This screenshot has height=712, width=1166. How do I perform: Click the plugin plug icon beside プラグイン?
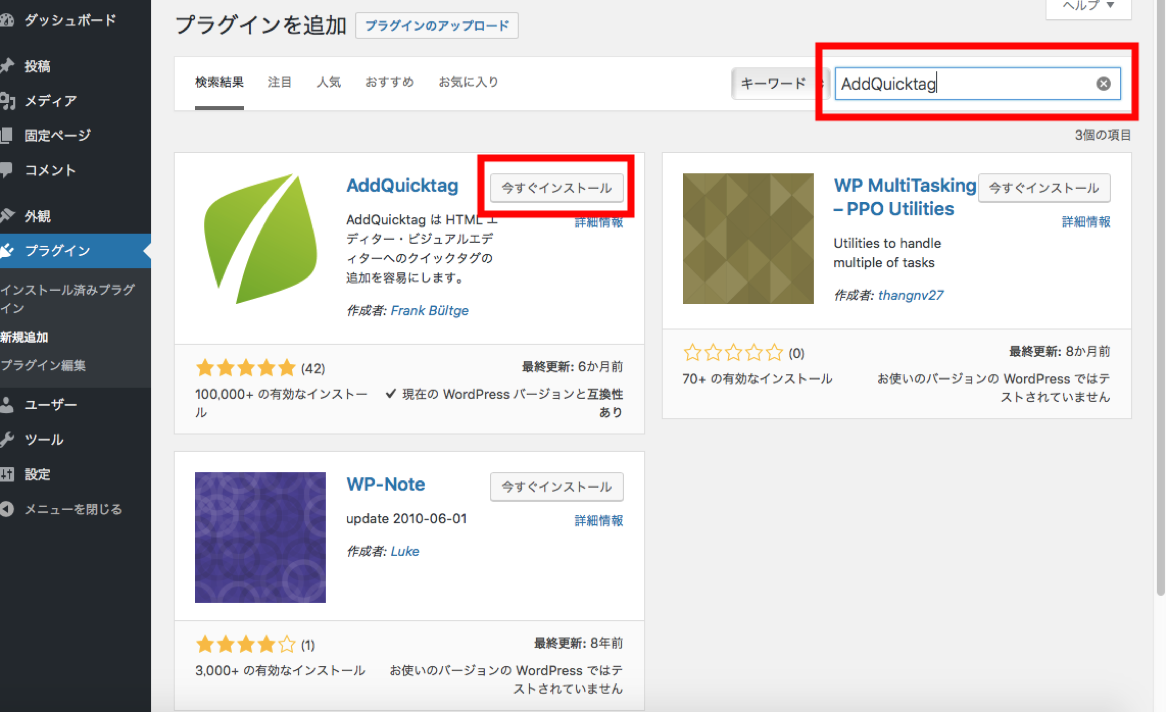click(x=7, y=251)
